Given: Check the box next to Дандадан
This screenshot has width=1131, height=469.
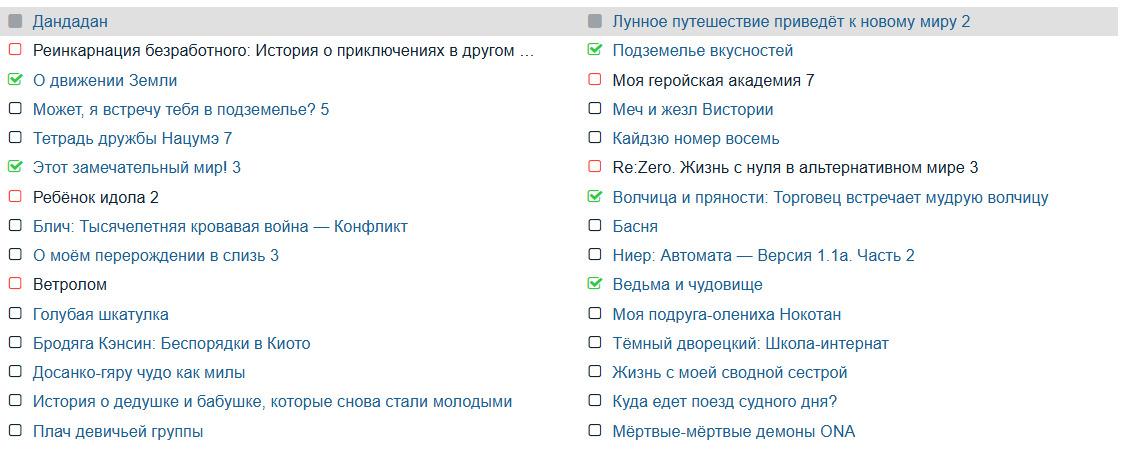Looking at the screenshot, I should click(15, 21).
